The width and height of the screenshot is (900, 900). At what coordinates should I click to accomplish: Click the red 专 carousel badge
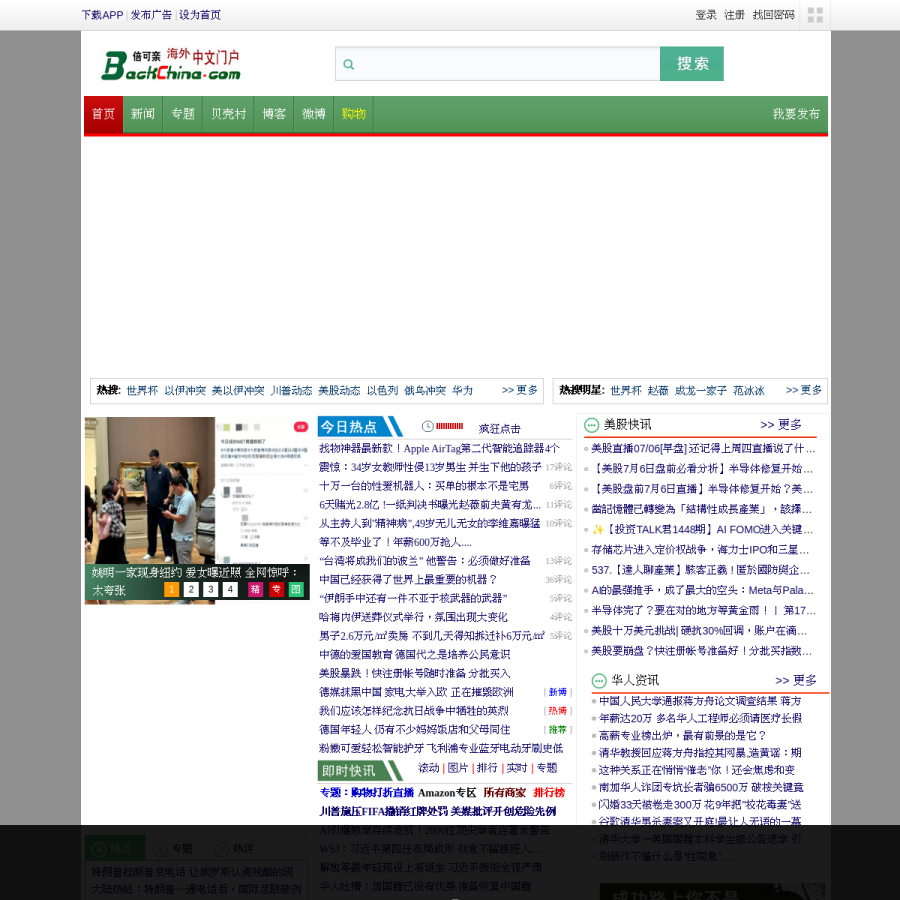[x=276, y=589]
